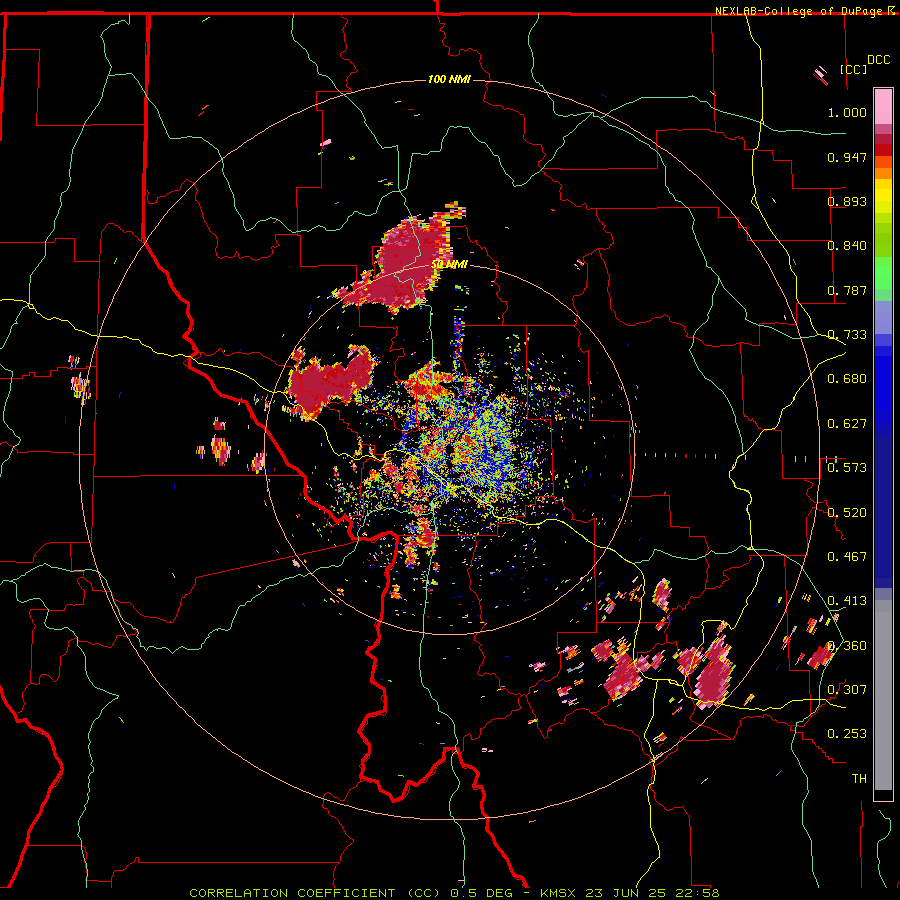Click the 0.520 scale value

click(847, 513)
